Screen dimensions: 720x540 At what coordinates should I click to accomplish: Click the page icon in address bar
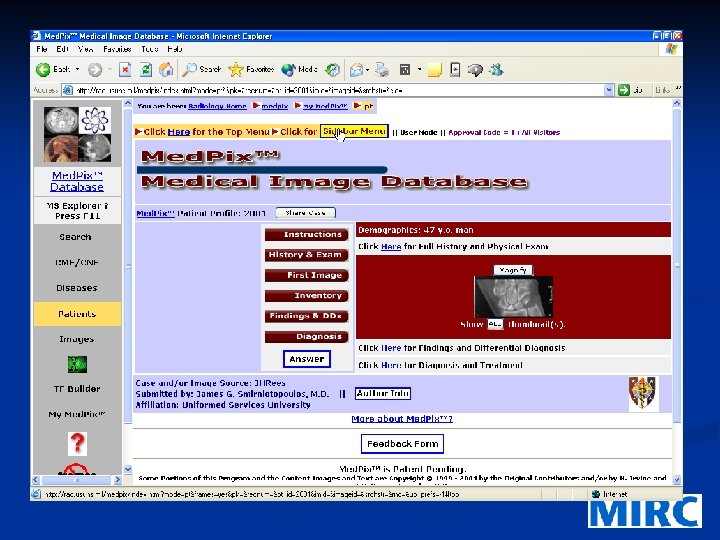68,90
